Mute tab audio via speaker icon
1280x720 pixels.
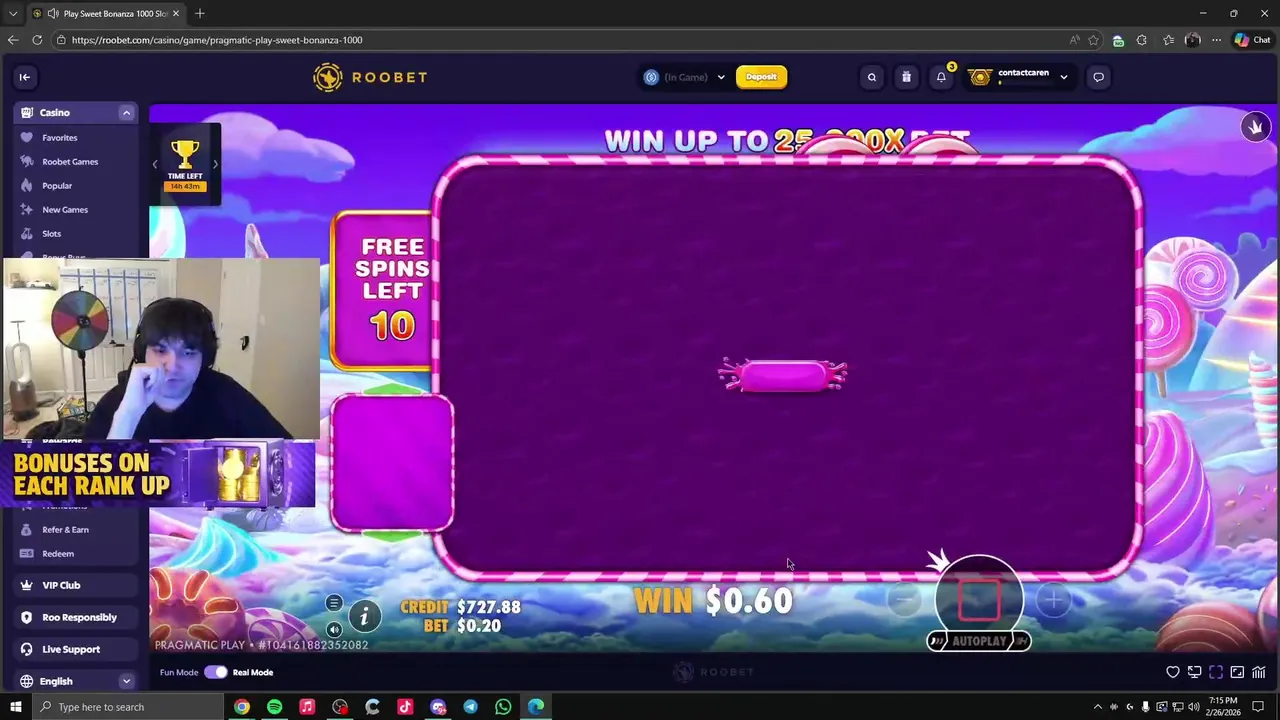51,14
